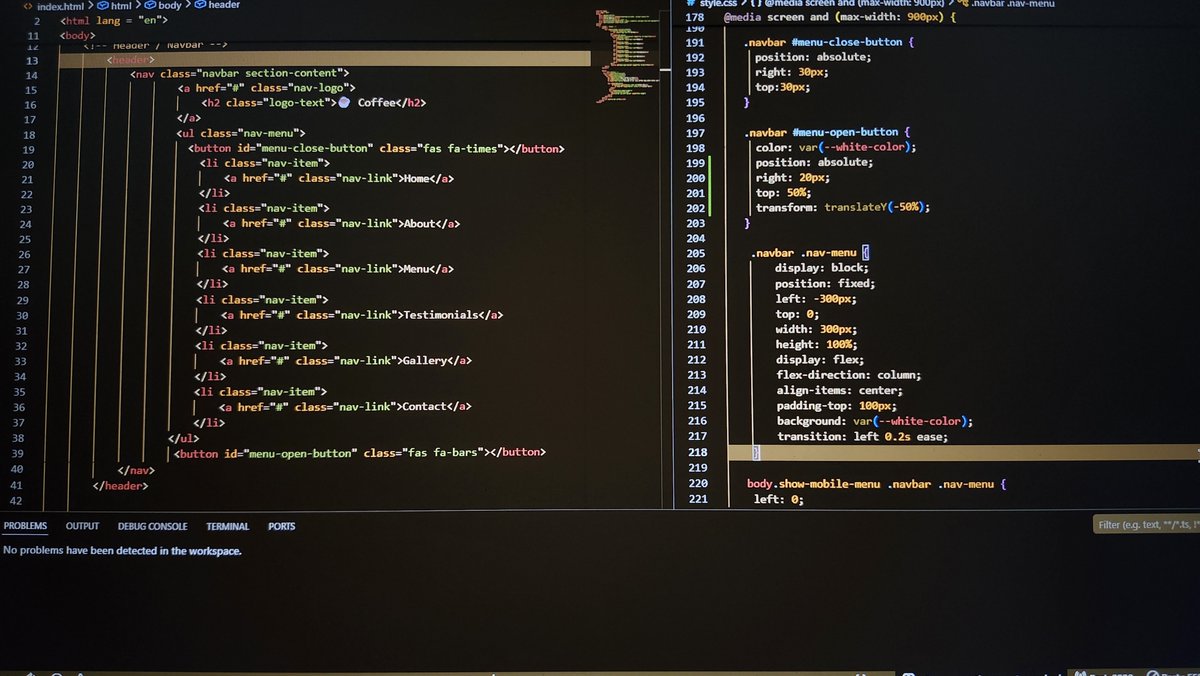Click sticky line '<html lang = "en">'
Screen dimensions: 1200x676
pyautogui.click(x=113, y=20)
